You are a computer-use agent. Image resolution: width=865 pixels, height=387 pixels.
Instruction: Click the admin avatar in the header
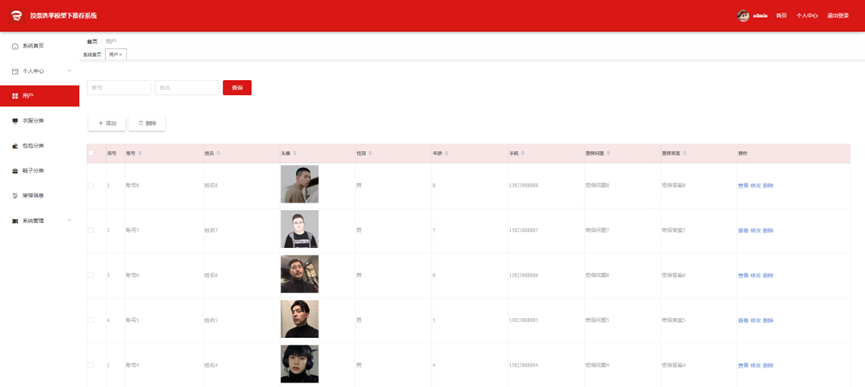click(743, 15)
